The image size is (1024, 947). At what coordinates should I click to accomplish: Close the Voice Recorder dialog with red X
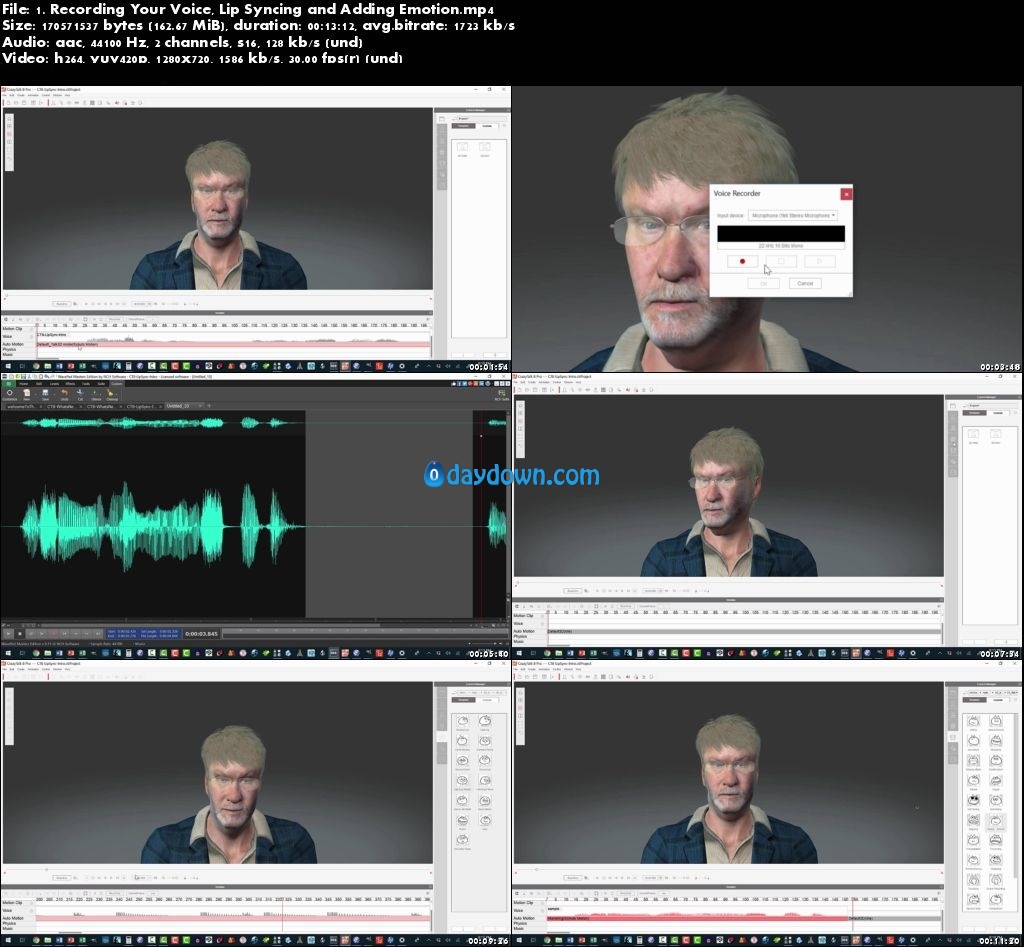tap(846, 194)
